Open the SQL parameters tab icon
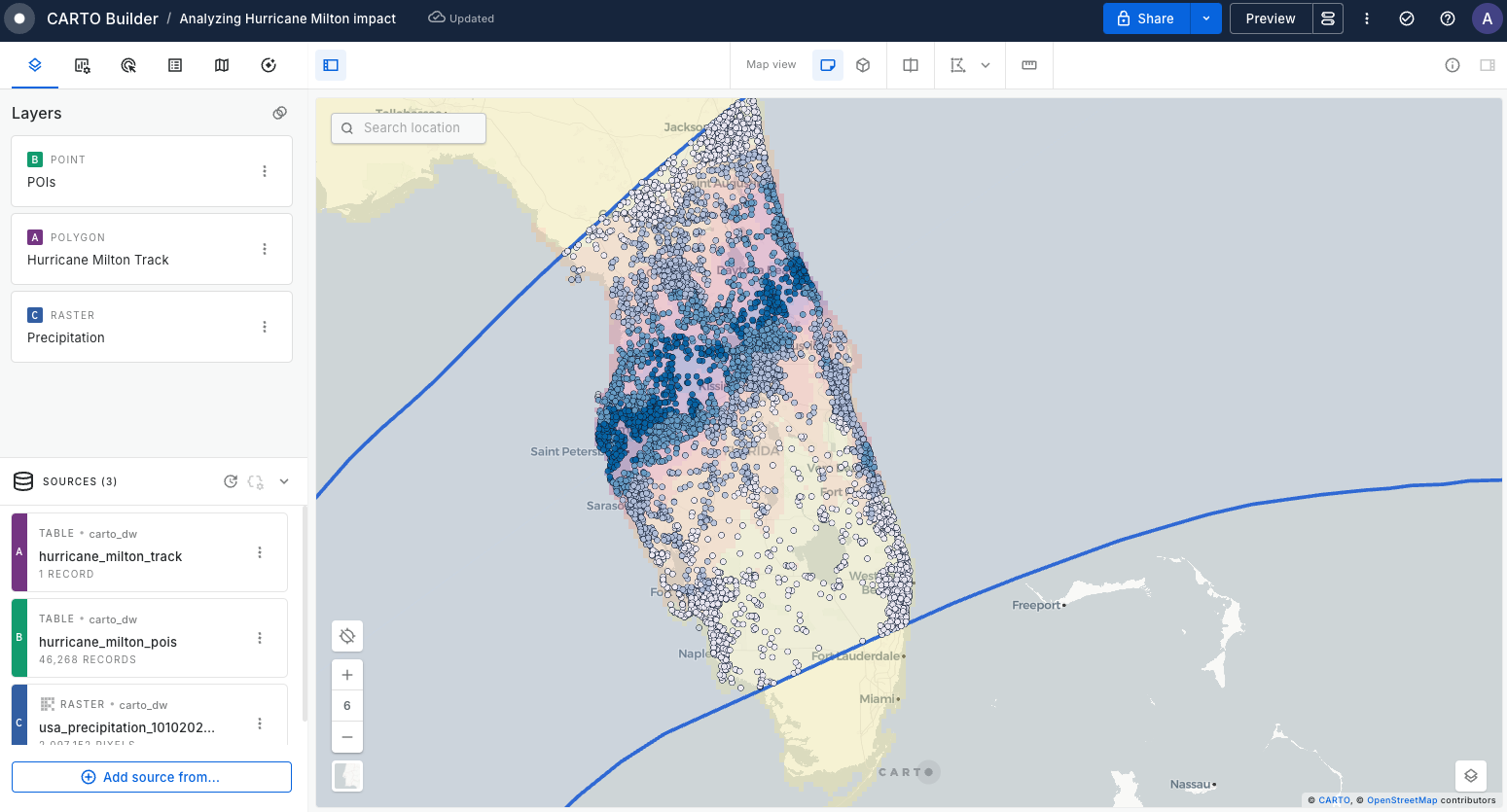Image resolution: width=1507 pixels, height=812 pixels. tap(269, 65)
